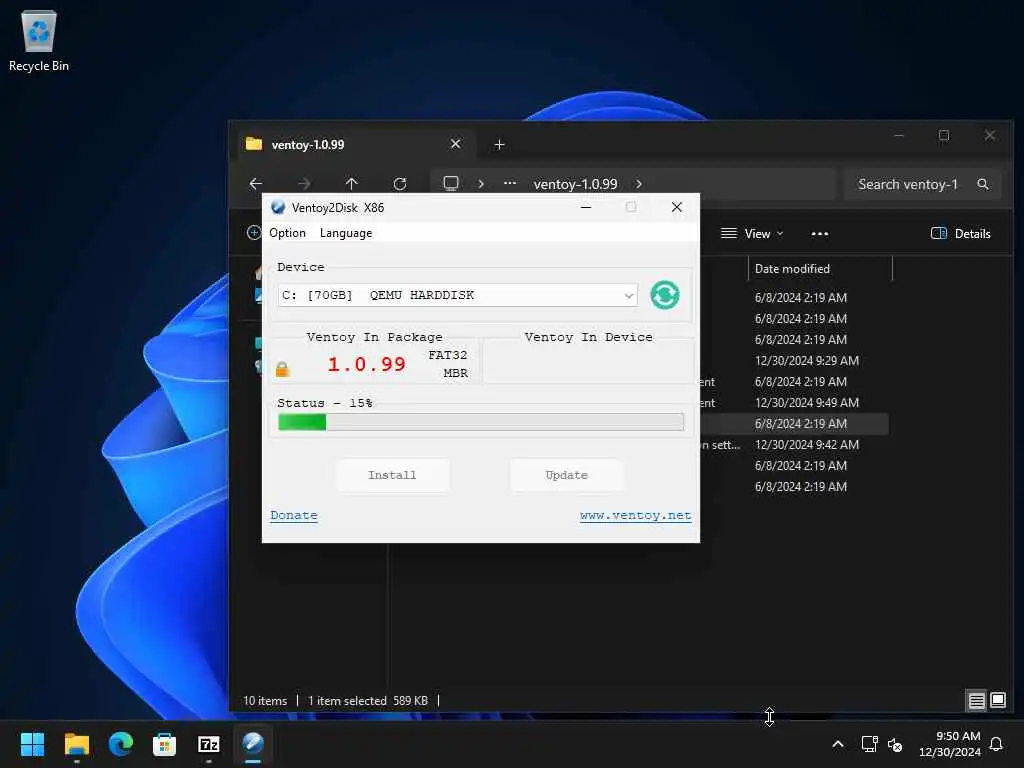Click the This PC monitor icon in address bar
Screen dimensions: 1024x768
coord(451,184)
